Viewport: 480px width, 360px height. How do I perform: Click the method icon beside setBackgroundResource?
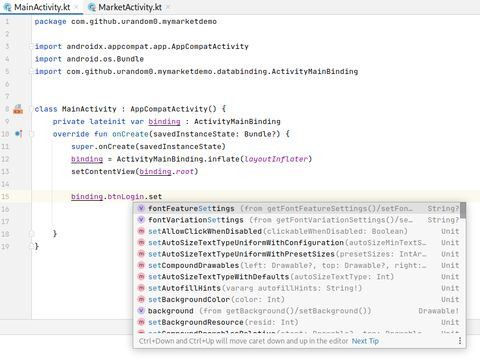[141, 322]
